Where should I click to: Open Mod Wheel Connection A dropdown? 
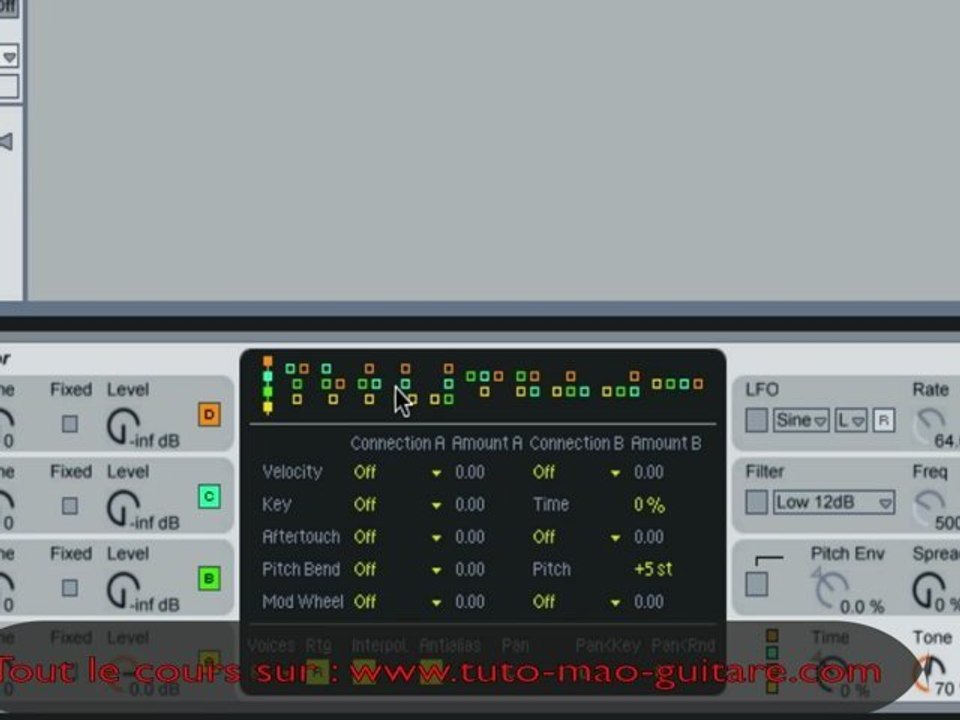(x=397, y=602)
